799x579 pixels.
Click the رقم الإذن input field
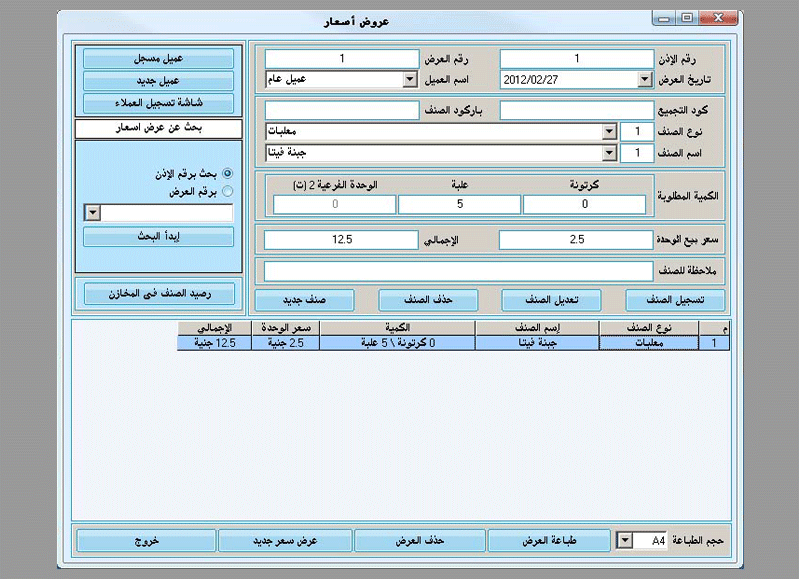pos(577,59)
